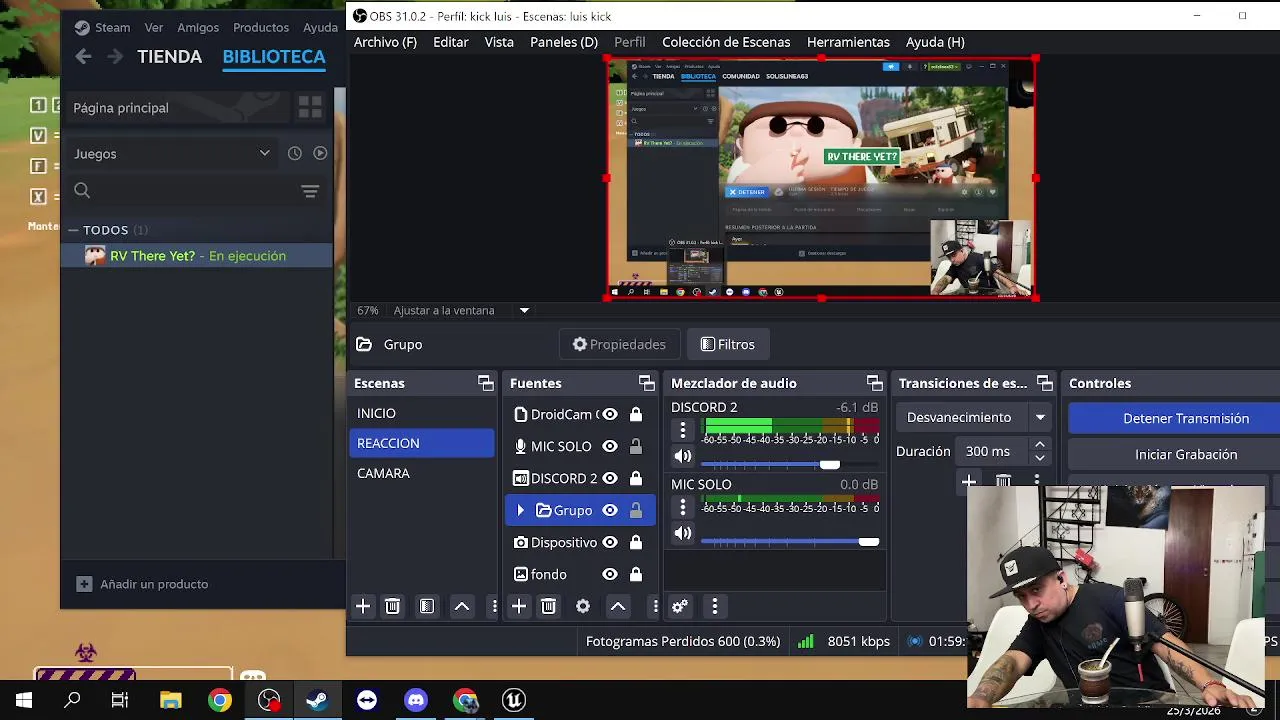Move the selected source up
The height and width of the screenshot is (720, 1280).
618,606
